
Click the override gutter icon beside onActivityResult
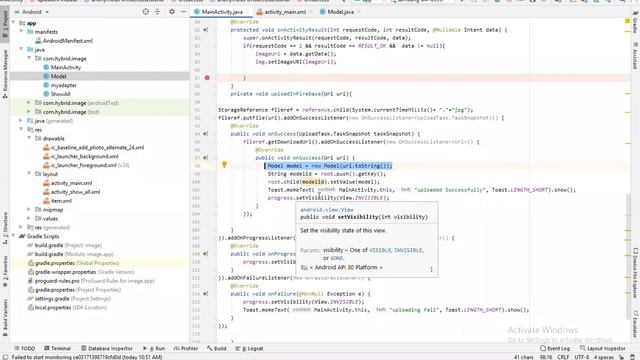[205, 30]
